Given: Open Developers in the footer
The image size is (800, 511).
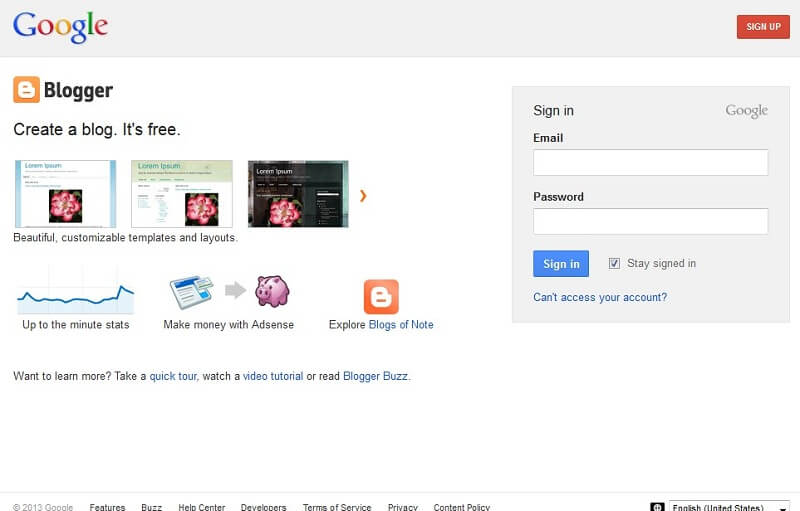Looking at the screenshot, I should 263,507.
